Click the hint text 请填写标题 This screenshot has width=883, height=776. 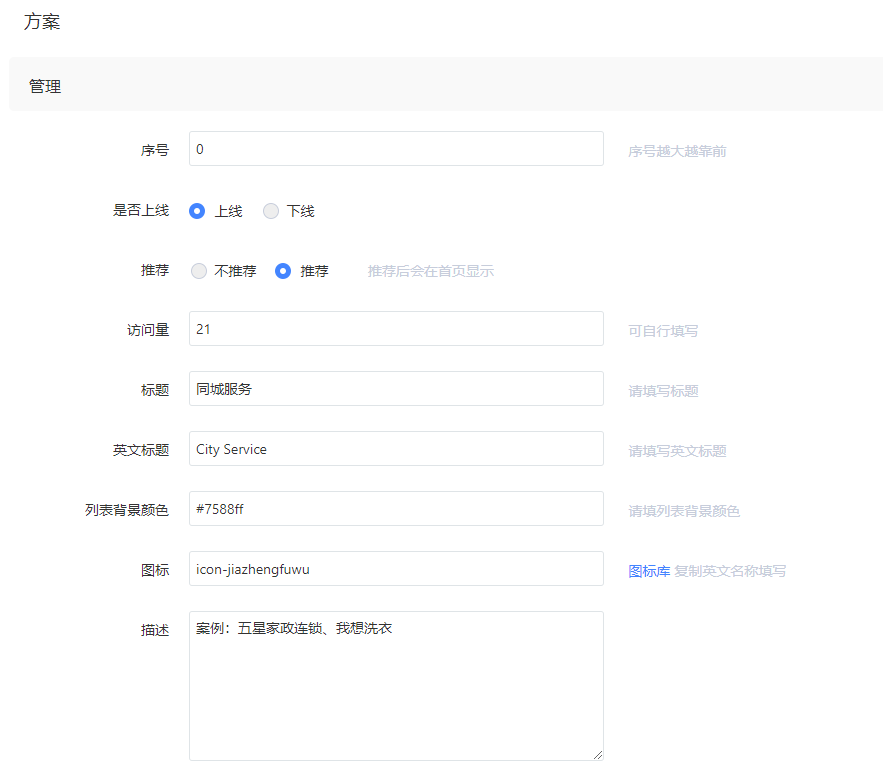coord(663,391)
